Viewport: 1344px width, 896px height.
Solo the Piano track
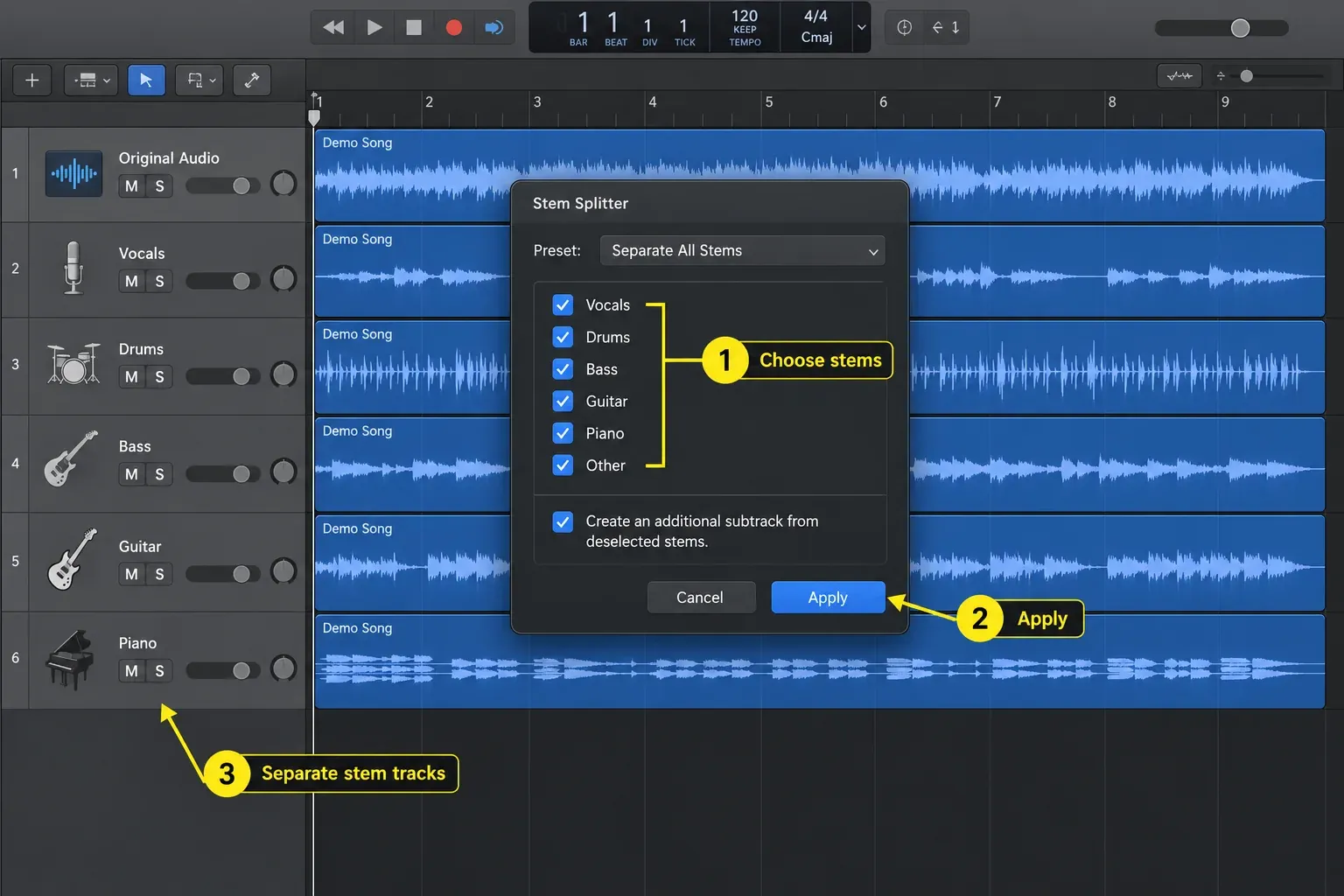pos(159,671)
